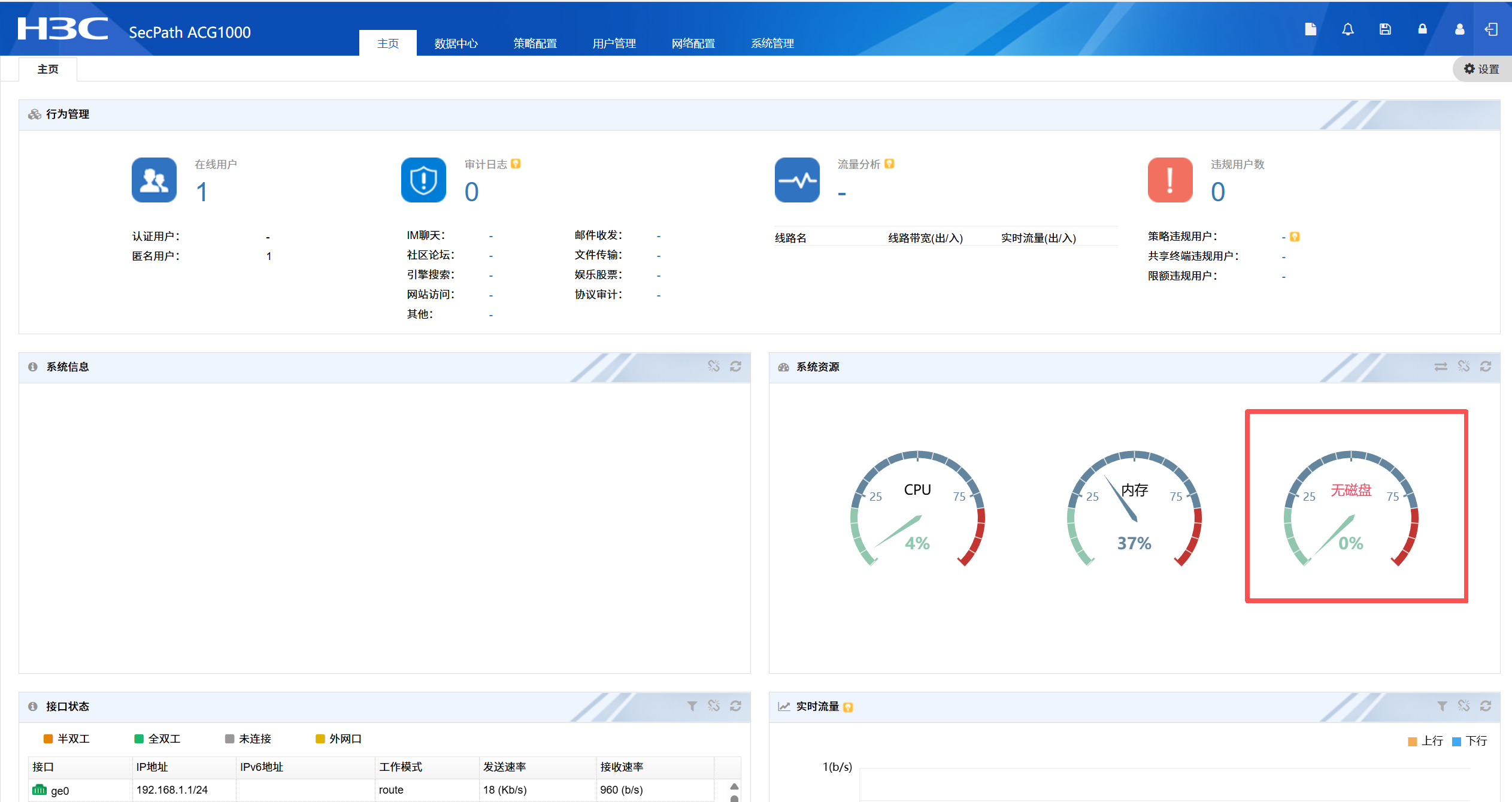This screenshot has height=802, width=1512.
Task: Open the 数据中心 menu
Action: [x=456, y=43]
